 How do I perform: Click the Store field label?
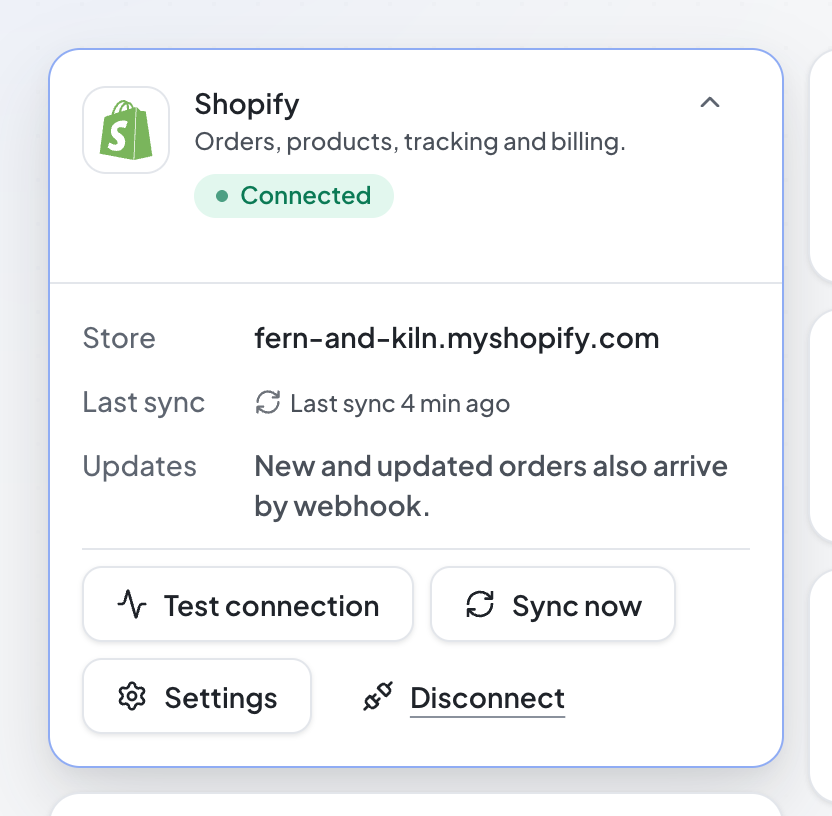119,338
